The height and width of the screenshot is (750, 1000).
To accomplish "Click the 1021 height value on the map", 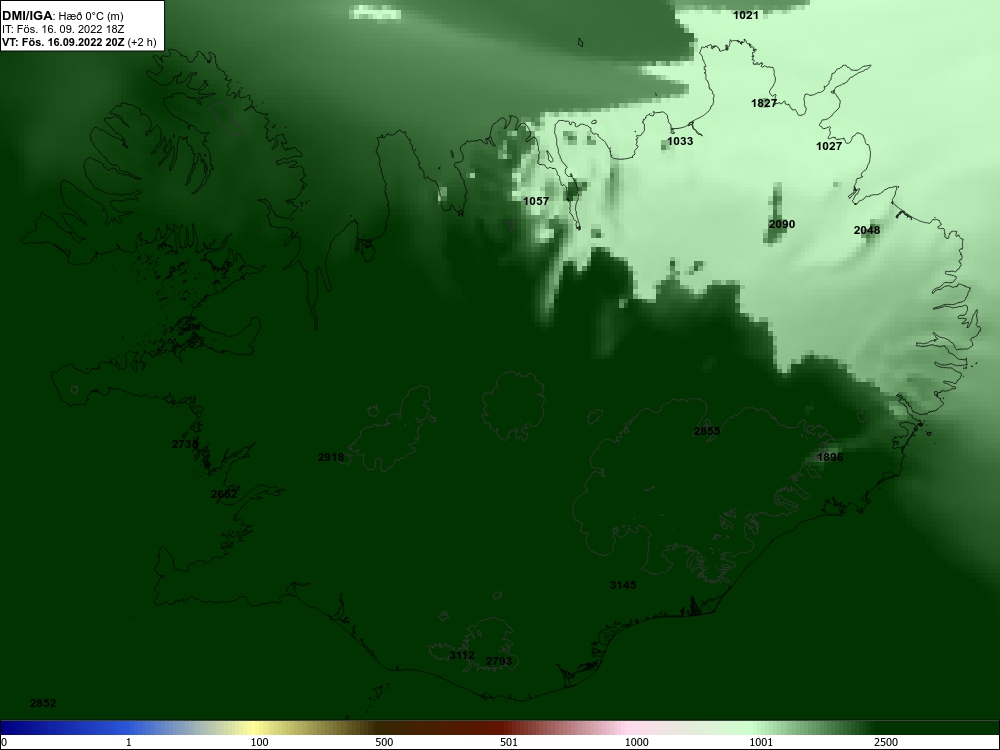I will click(746, 15).
